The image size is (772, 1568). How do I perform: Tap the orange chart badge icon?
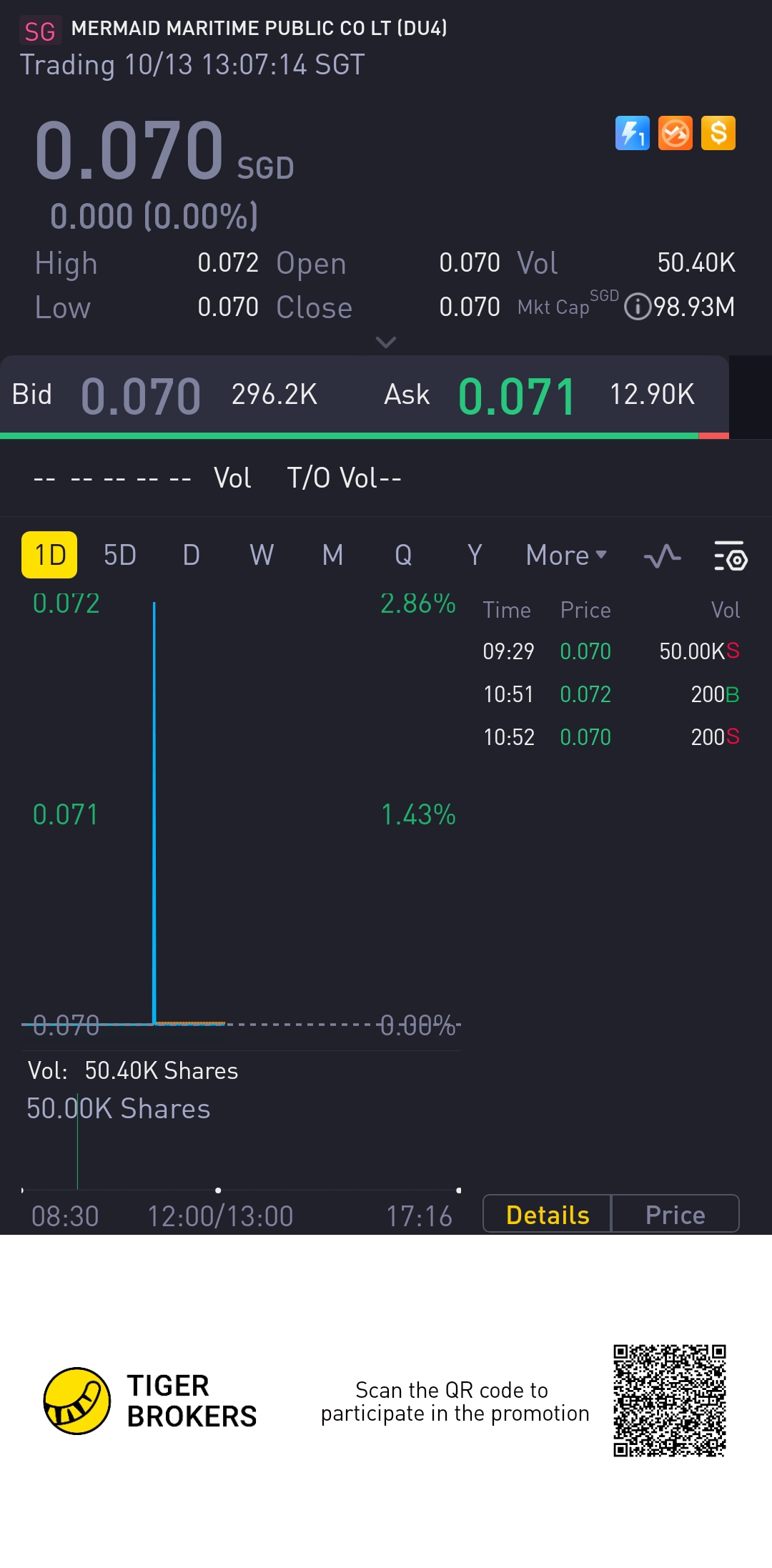click(675, 133)
